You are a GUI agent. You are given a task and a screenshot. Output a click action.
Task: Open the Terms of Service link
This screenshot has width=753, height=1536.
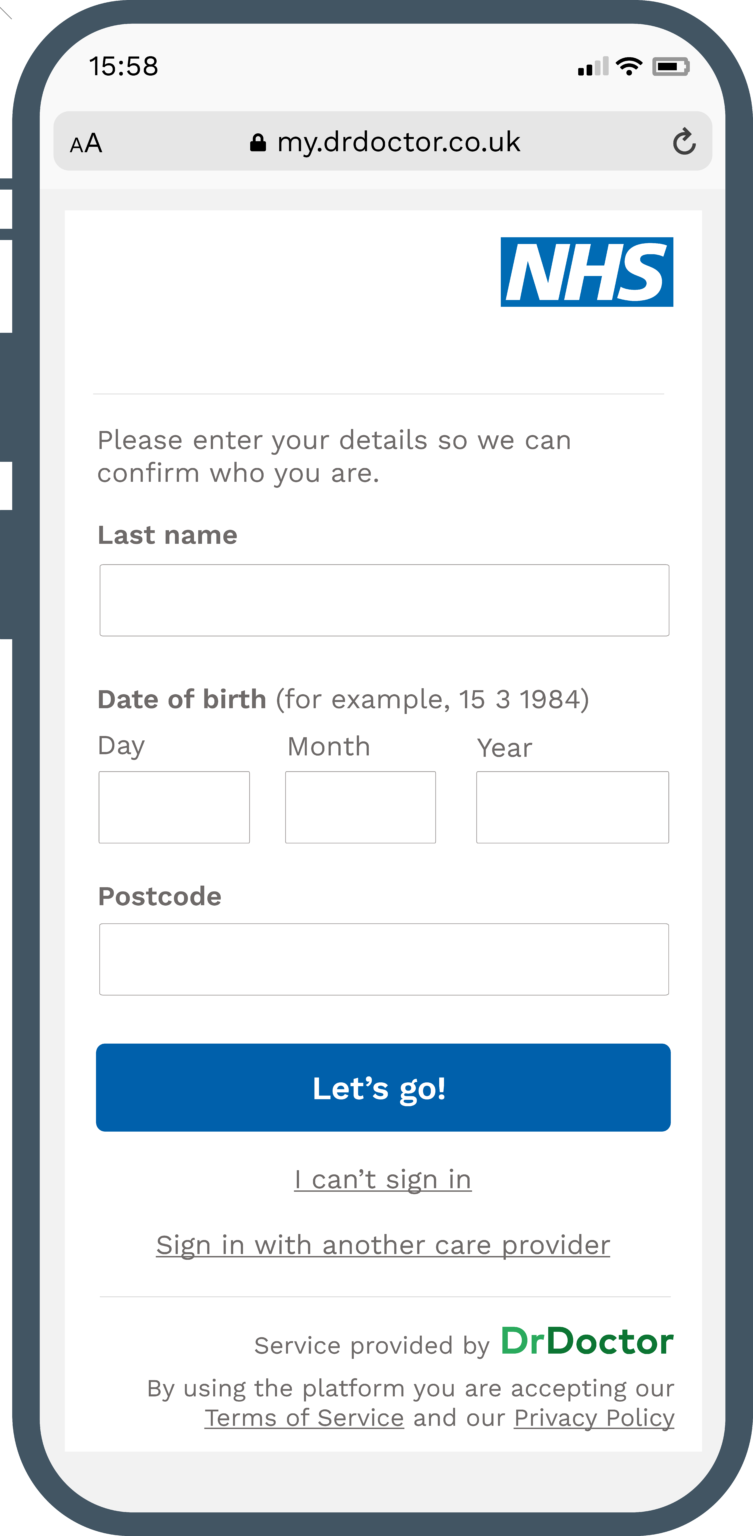304,1418
